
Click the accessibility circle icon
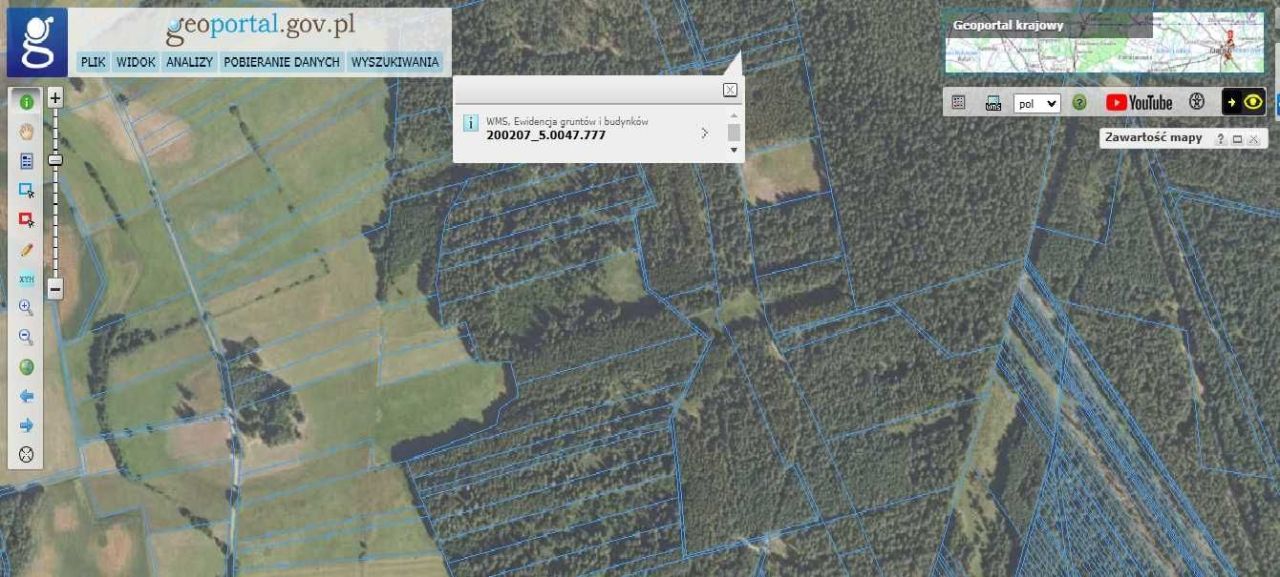pyautogui.click(x=1196, y=102)
